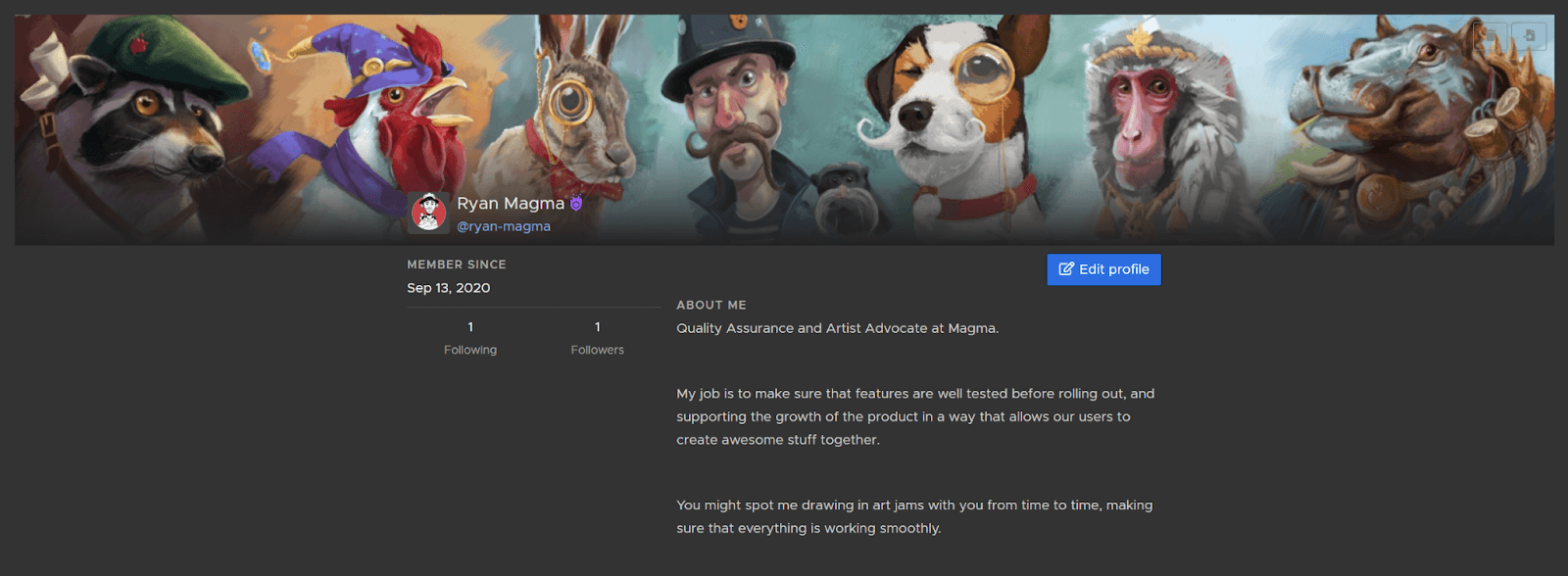Open Ryan Magma's profile avatar
Image resolution: width=1568 pixels, height=576 pixels.
click(428, 213)
